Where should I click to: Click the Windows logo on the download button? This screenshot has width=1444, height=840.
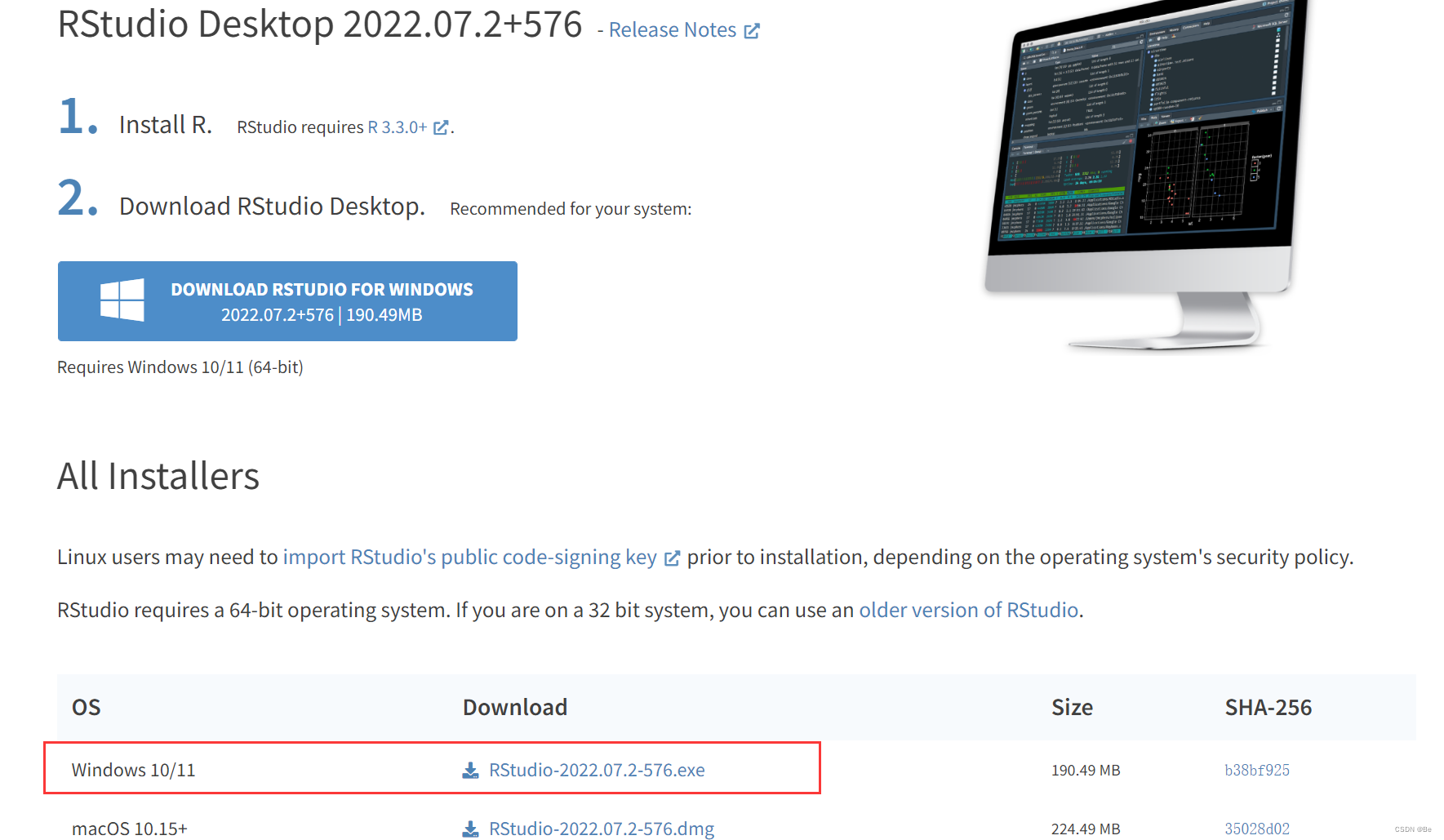pos(124,300)
